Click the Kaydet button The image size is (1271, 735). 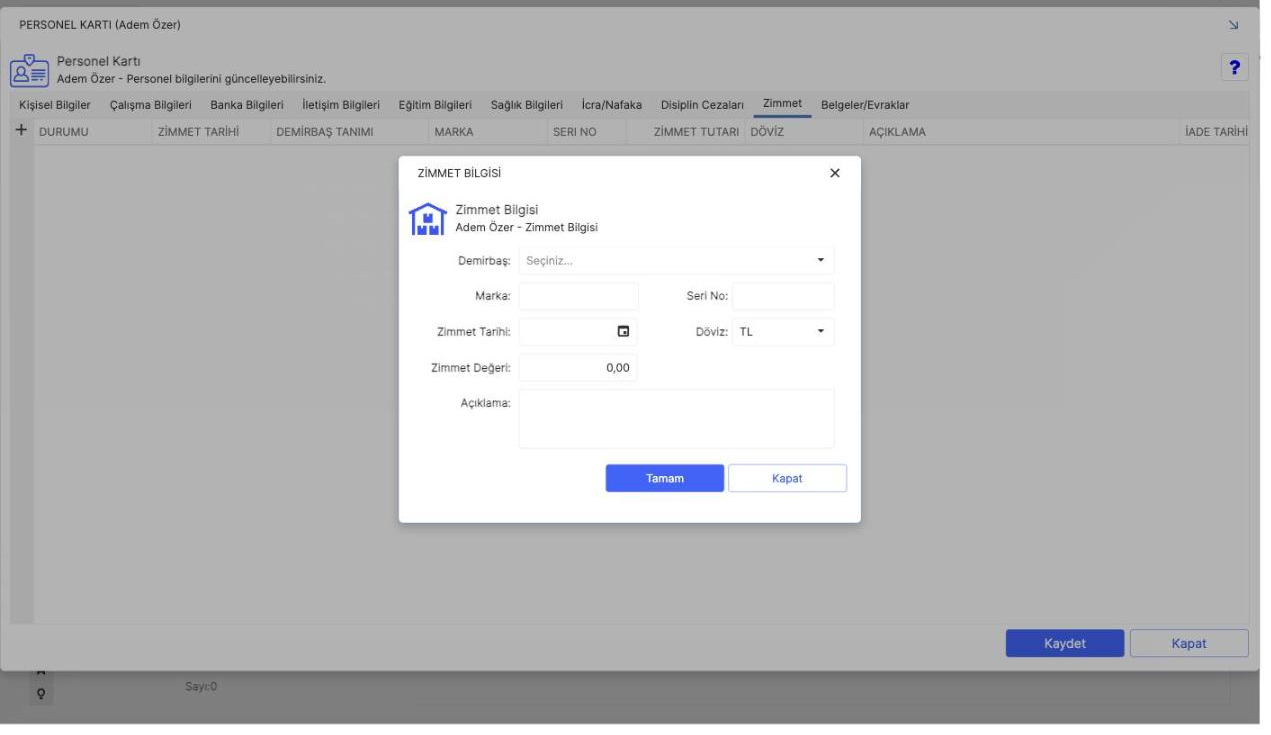[1065, 643]
